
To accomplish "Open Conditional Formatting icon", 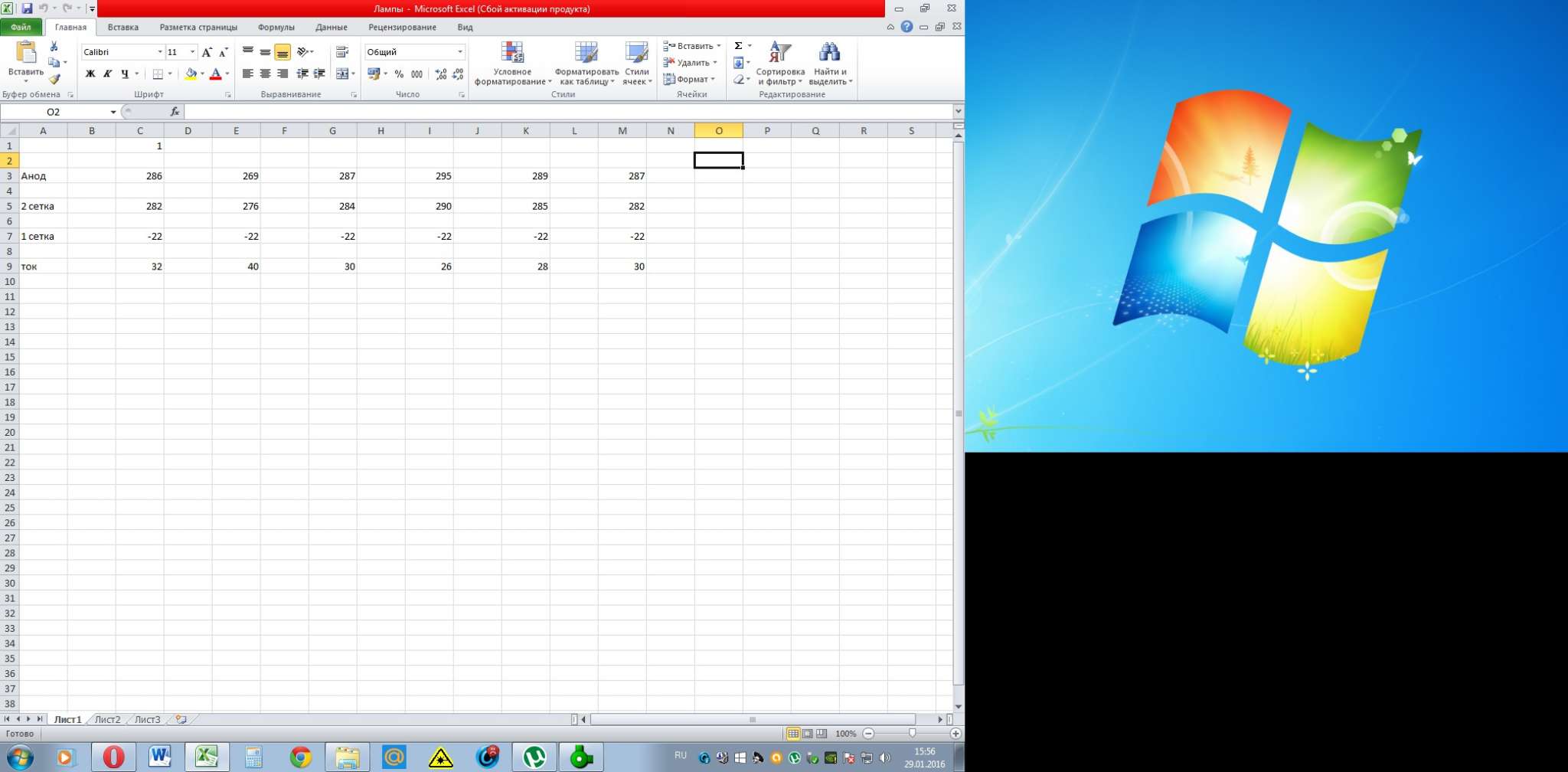I will [512, 63].
